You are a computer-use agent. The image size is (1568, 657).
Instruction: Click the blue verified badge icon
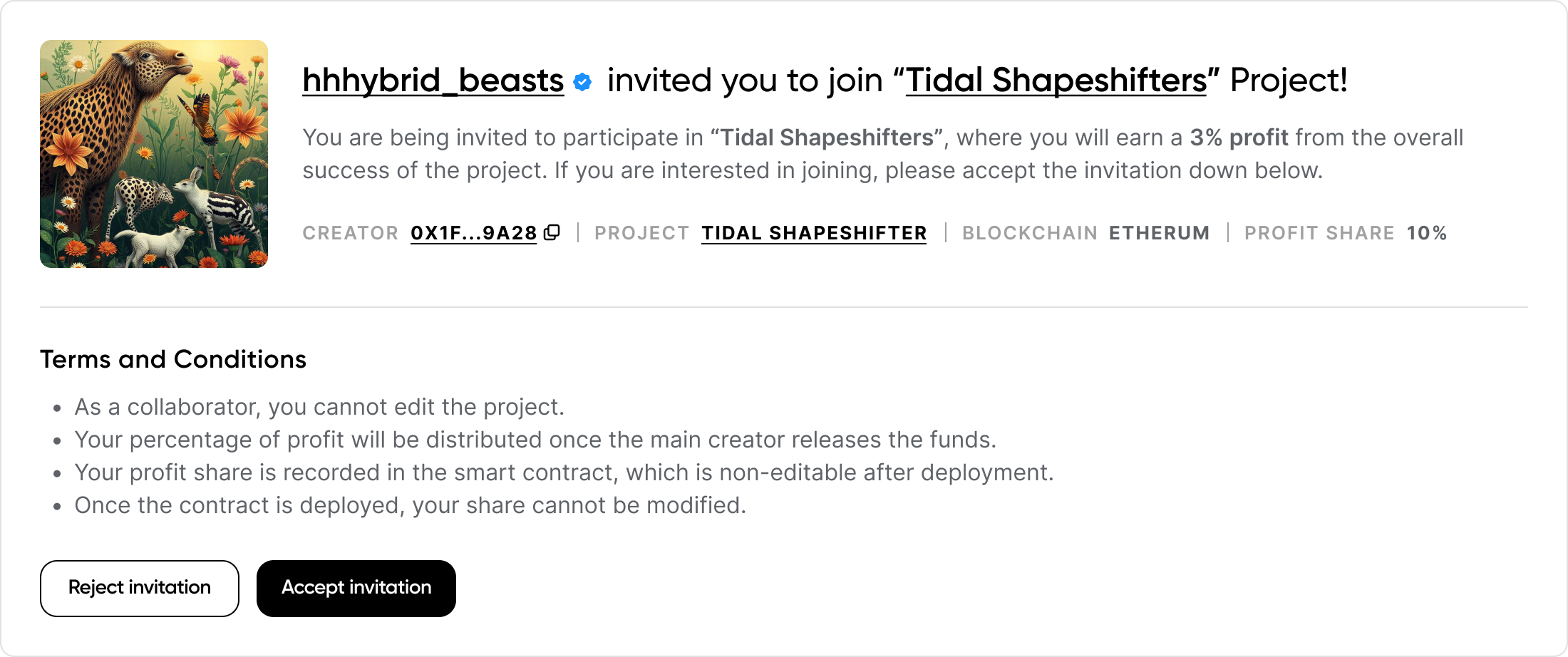tap(582, 82)
